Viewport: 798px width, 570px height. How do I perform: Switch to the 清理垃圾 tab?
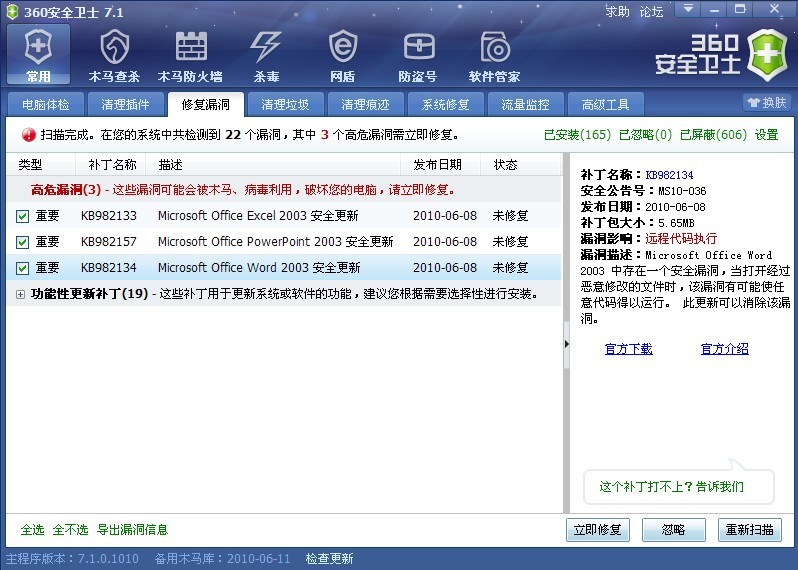click(x=286, y=104)
